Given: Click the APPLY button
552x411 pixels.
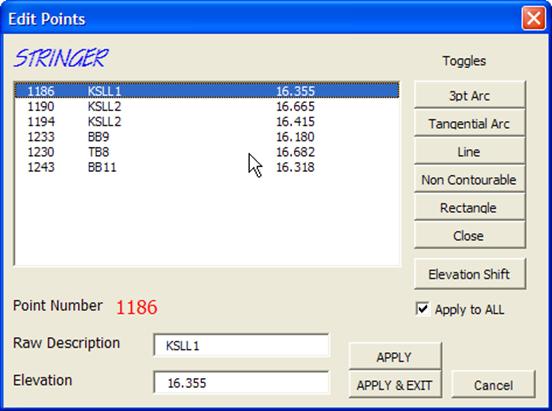Looking at the screenshot, I should (x=395, y=357).
